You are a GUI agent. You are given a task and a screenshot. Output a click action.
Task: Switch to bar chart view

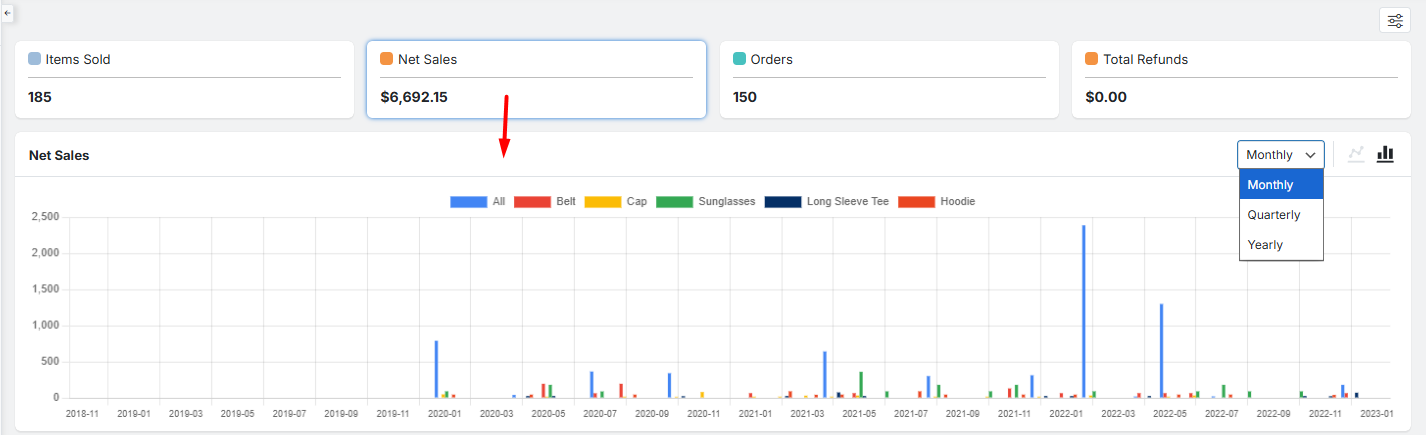(1385, 154)
